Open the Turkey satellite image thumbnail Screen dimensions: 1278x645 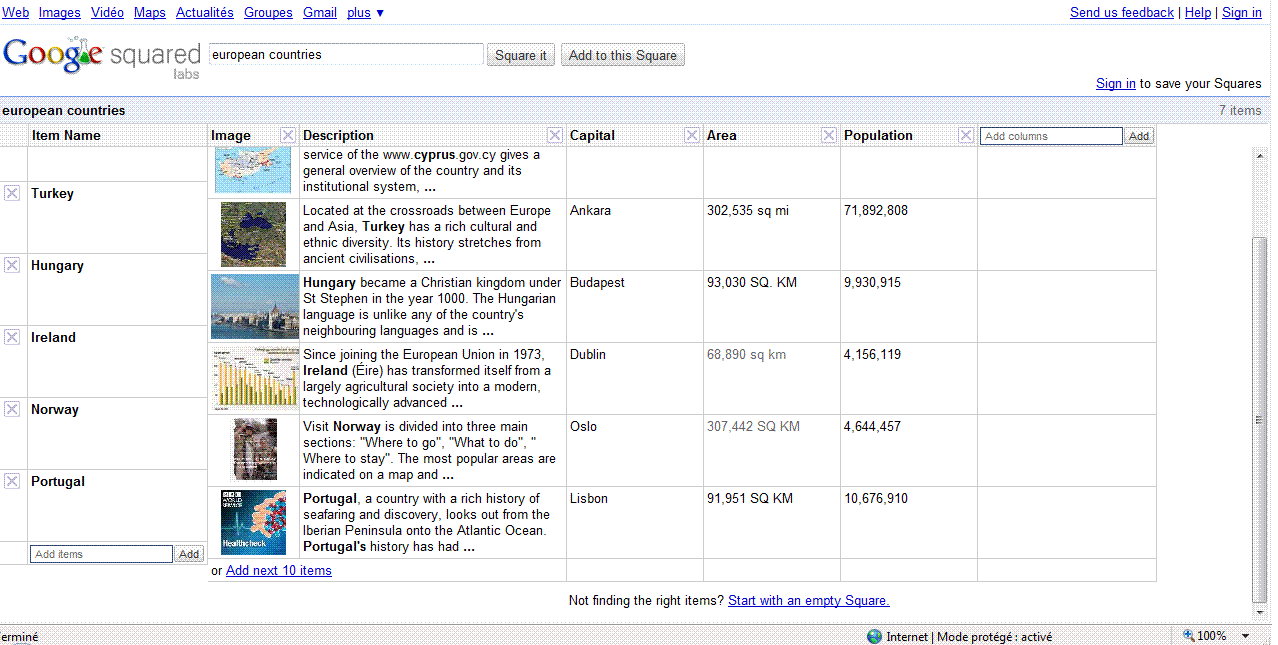coord(253,235)
